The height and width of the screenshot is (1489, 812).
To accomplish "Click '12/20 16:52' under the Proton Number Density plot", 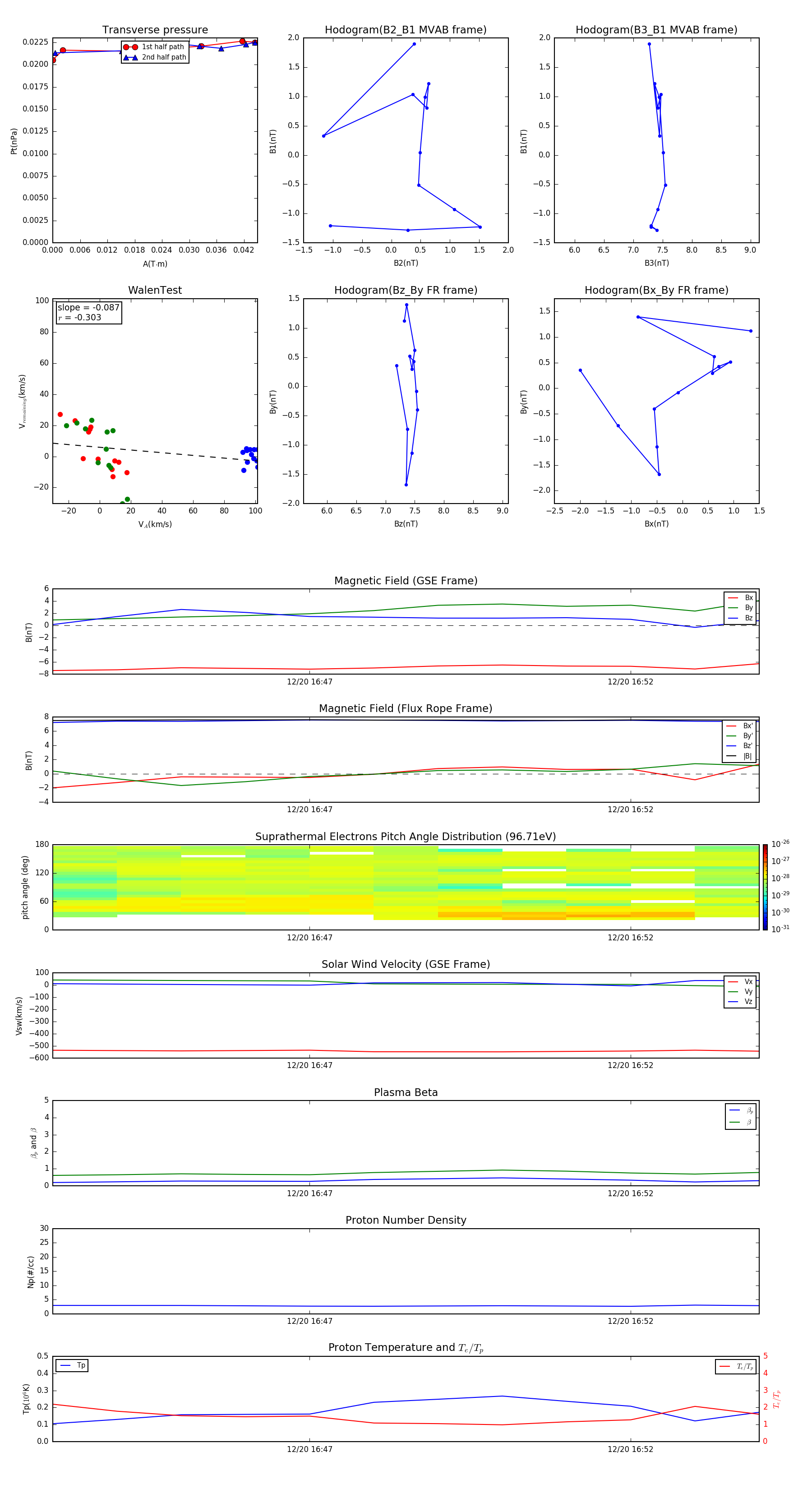I will [631, 1322].
